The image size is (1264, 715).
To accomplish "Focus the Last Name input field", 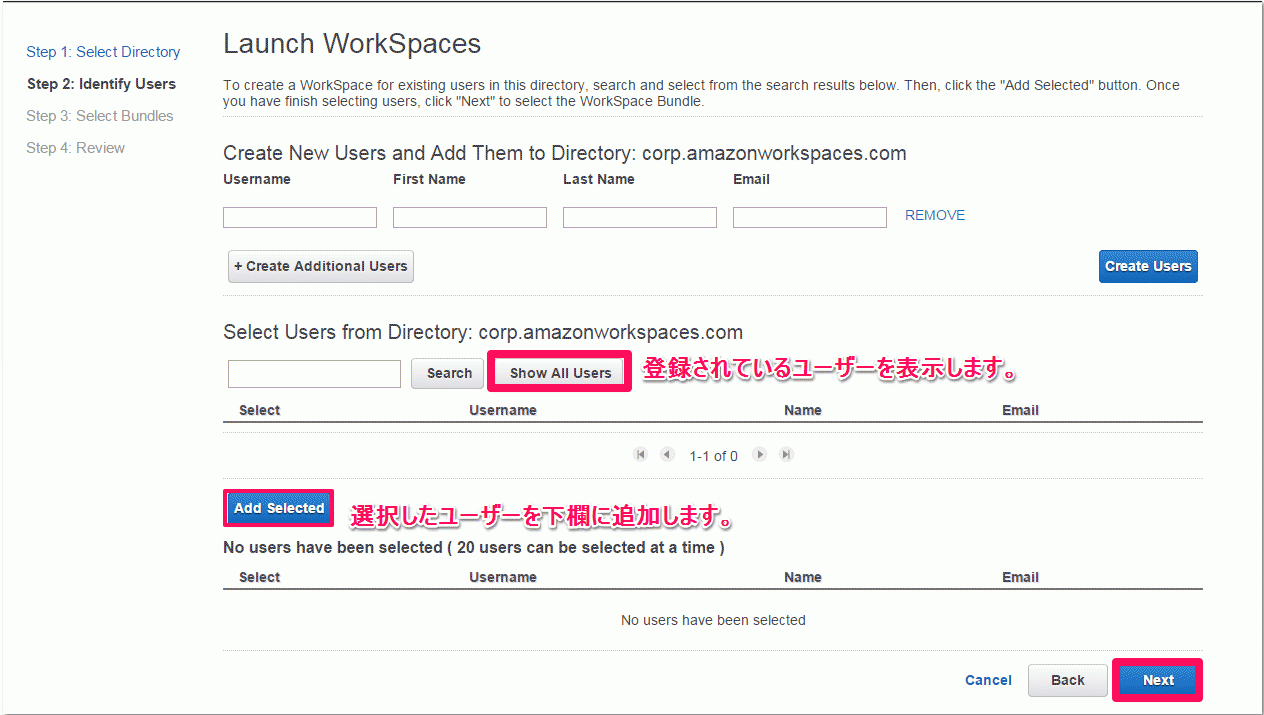I will 640,217.
